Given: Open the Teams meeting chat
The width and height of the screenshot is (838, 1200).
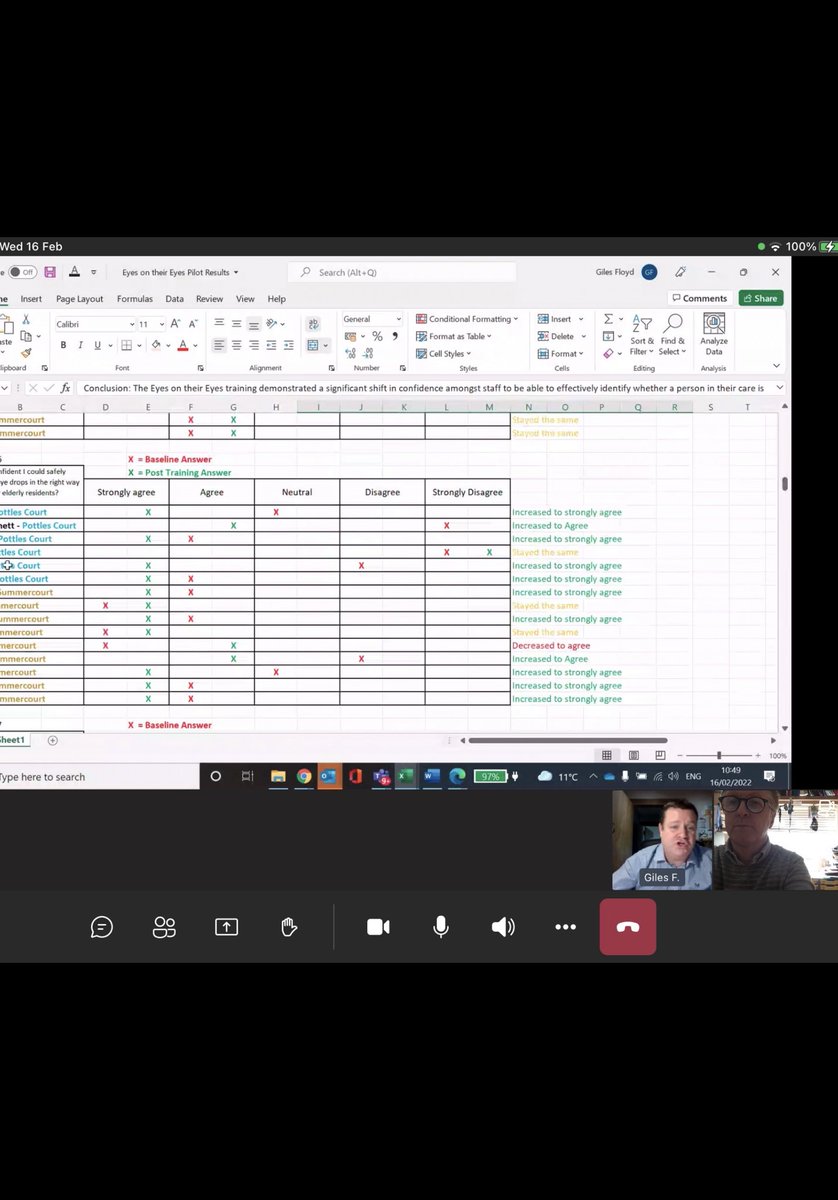Looking at the screenshot, I should 101,927.
